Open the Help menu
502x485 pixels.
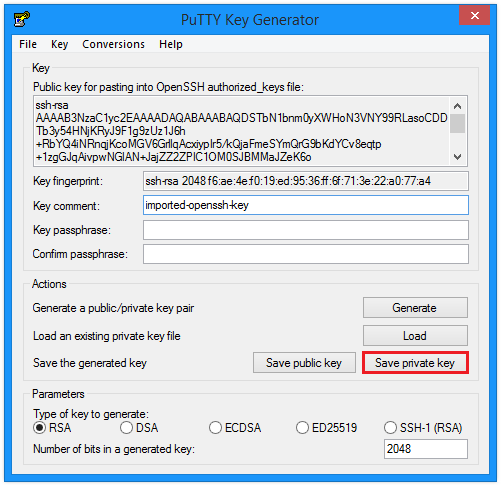[x=171, y=44]
